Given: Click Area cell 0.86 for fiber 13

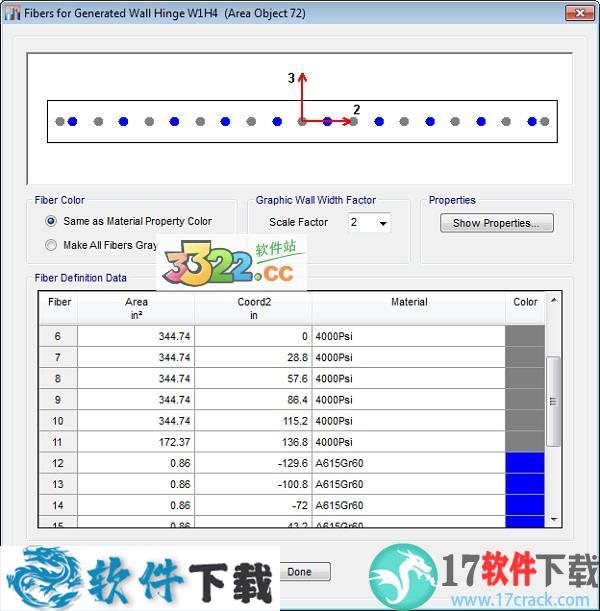Looking at the screenshot, I should click(x=136, y=484).
